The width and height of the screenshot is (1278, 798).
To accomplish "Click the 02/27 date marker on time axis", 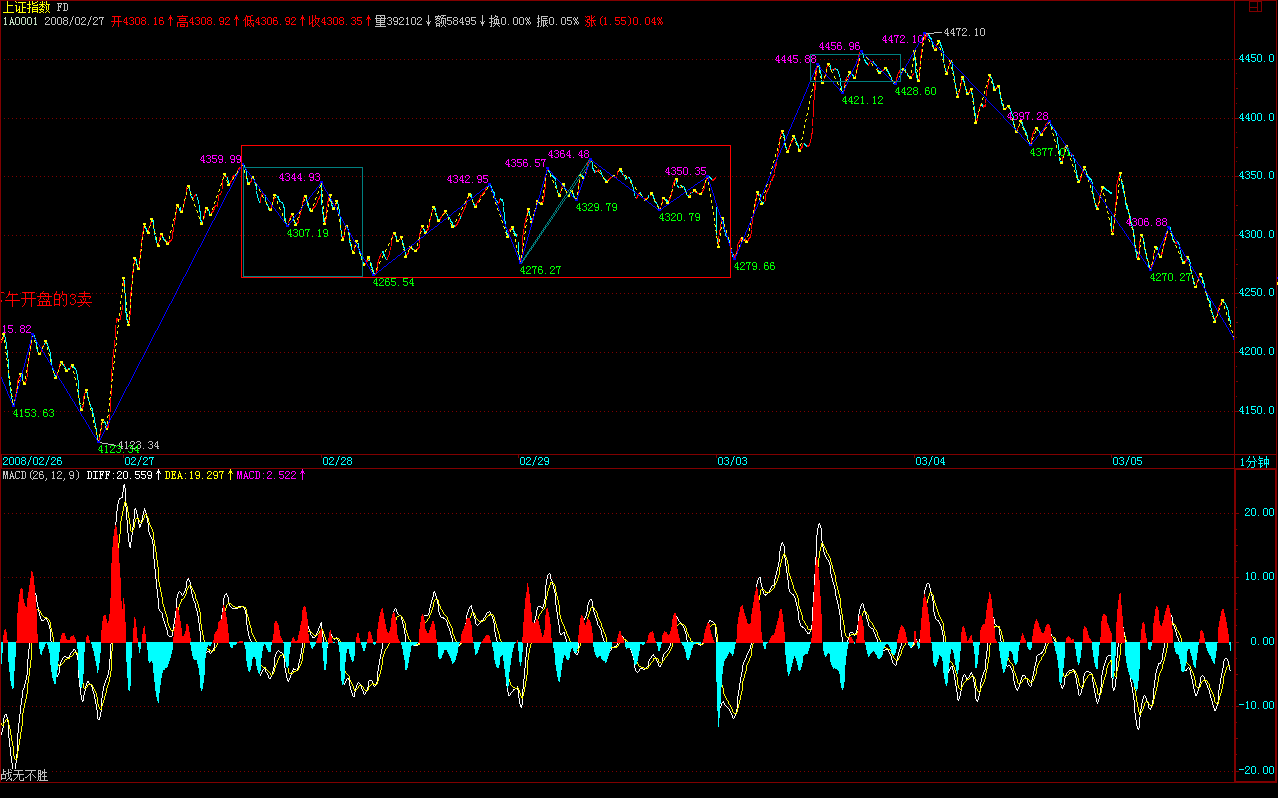I will 140,462.
